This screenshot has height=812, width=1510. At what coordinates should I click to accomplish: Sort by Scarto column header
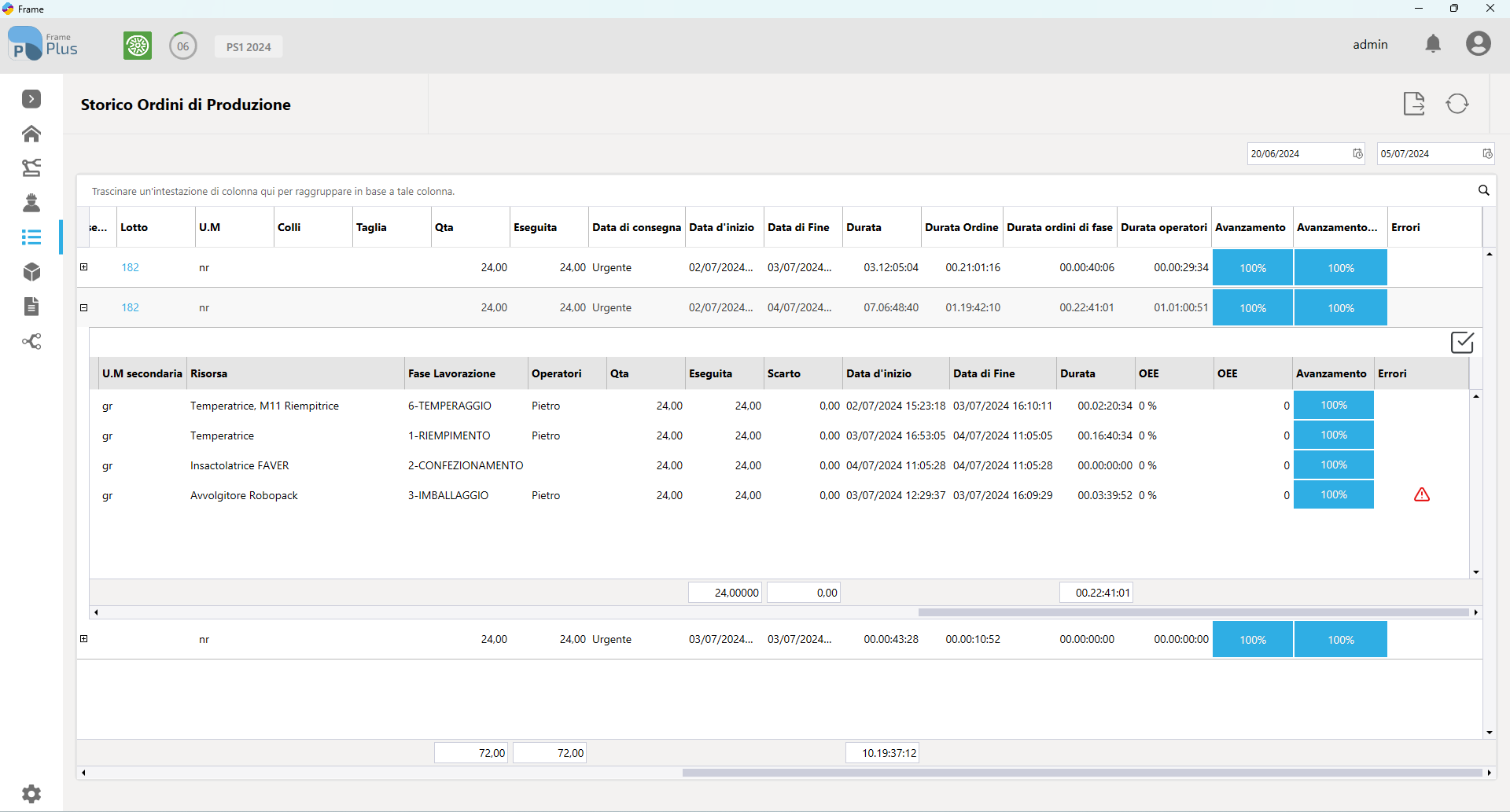(803, 373)
